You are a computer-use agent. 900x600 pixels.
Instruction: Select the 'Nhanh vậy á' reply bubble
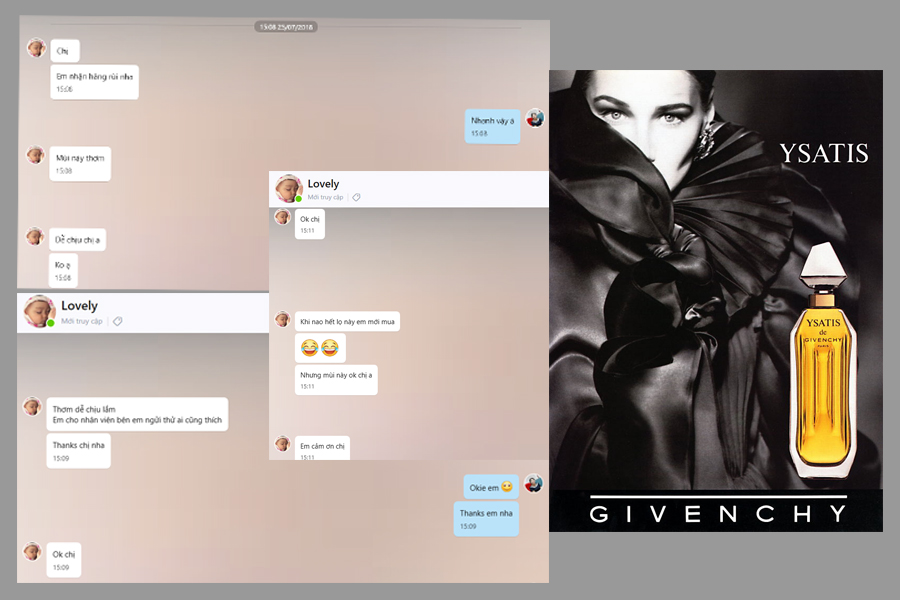(x=492, y=126)
